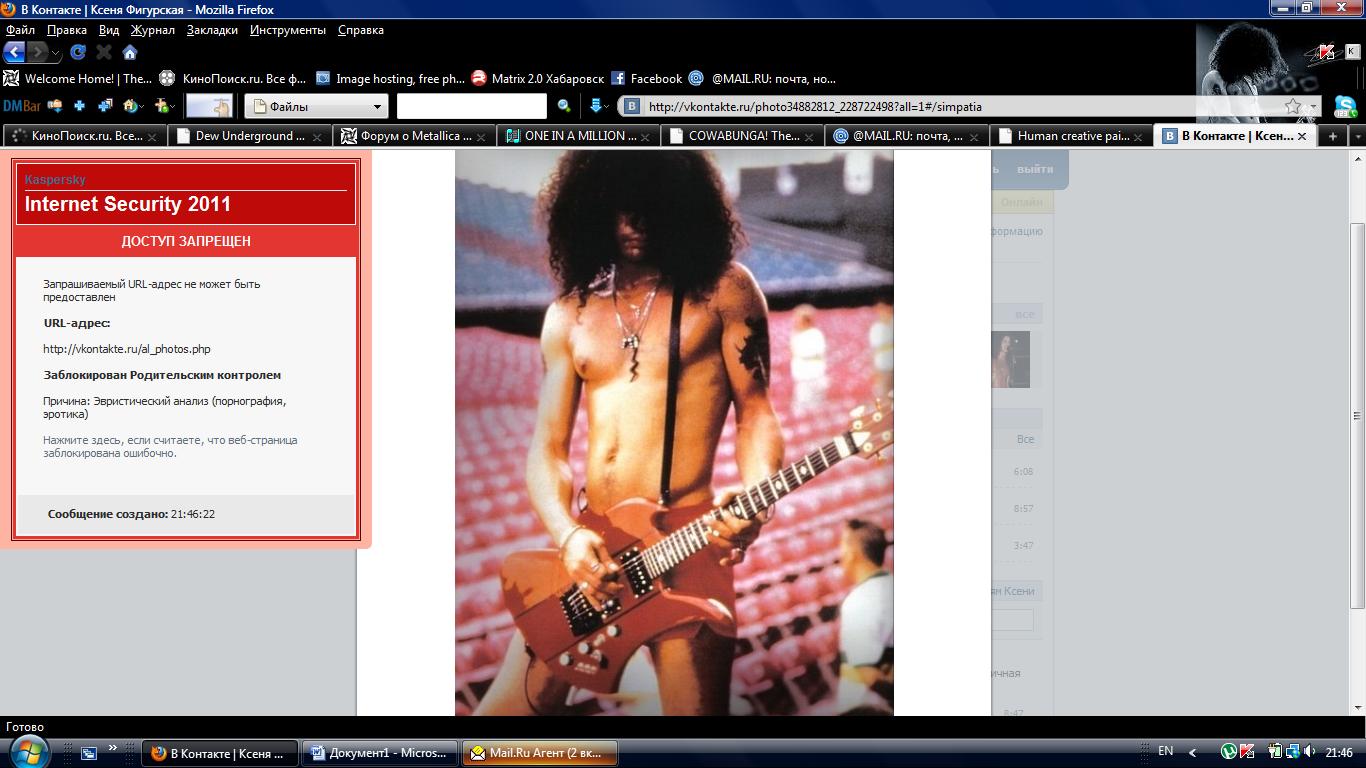This screenshot has width=1366, height=768.
Task: Open the Закладки menu
Action: (212, 30)
